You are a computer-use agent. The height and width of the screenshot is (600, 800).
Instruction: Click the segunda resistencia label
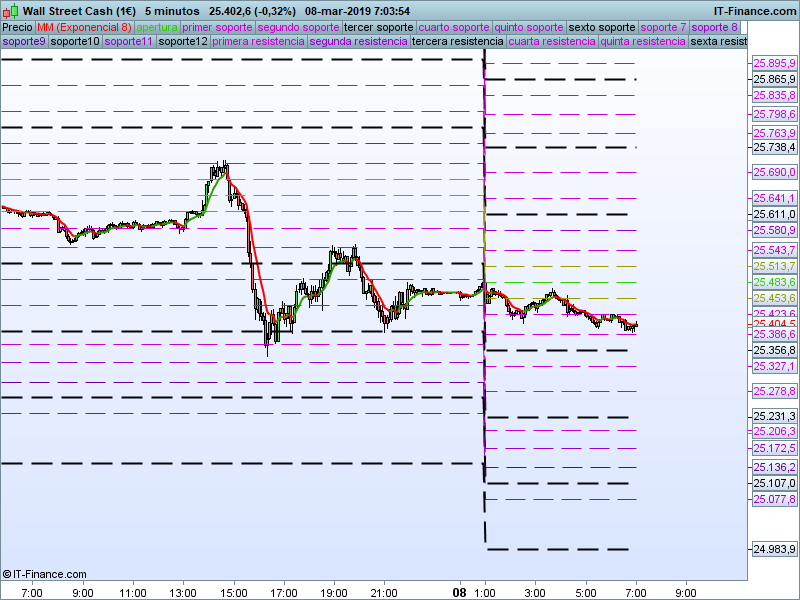pos(358,41)
